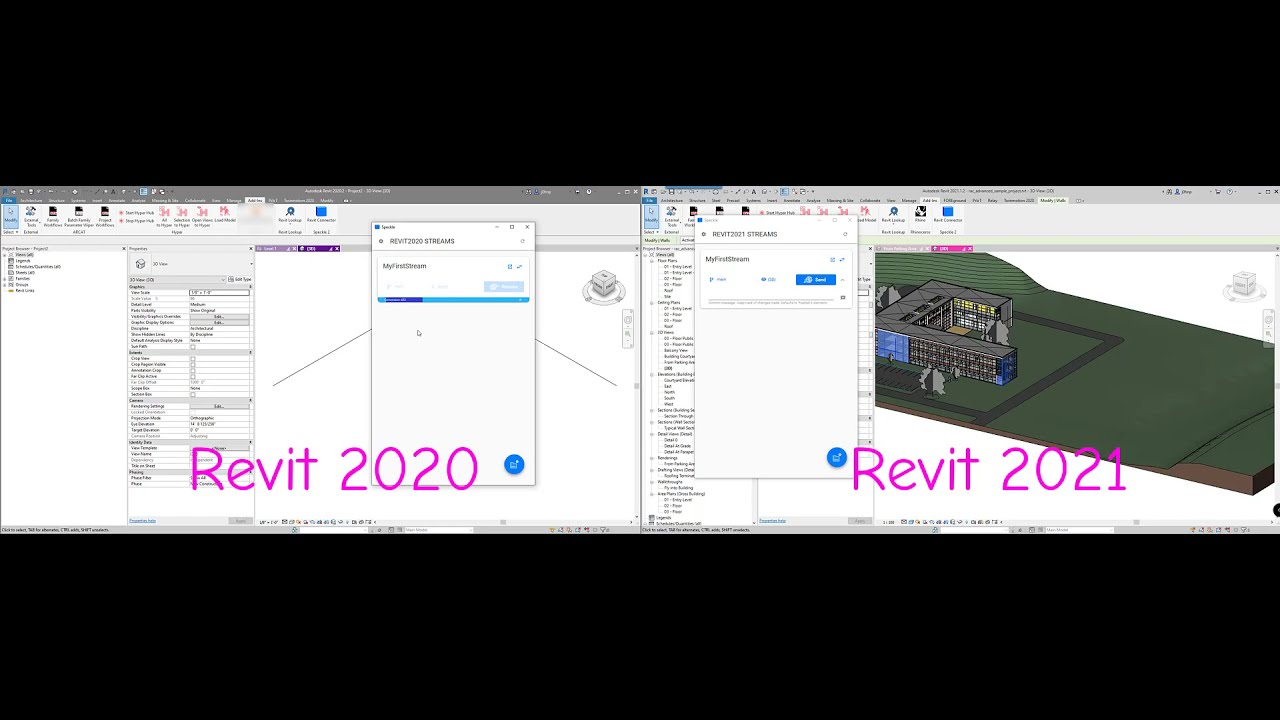This screenshot has width=1280, height=720.
Task: Toggle Crop View checkbox in Properties
Action: click(193, 359)
